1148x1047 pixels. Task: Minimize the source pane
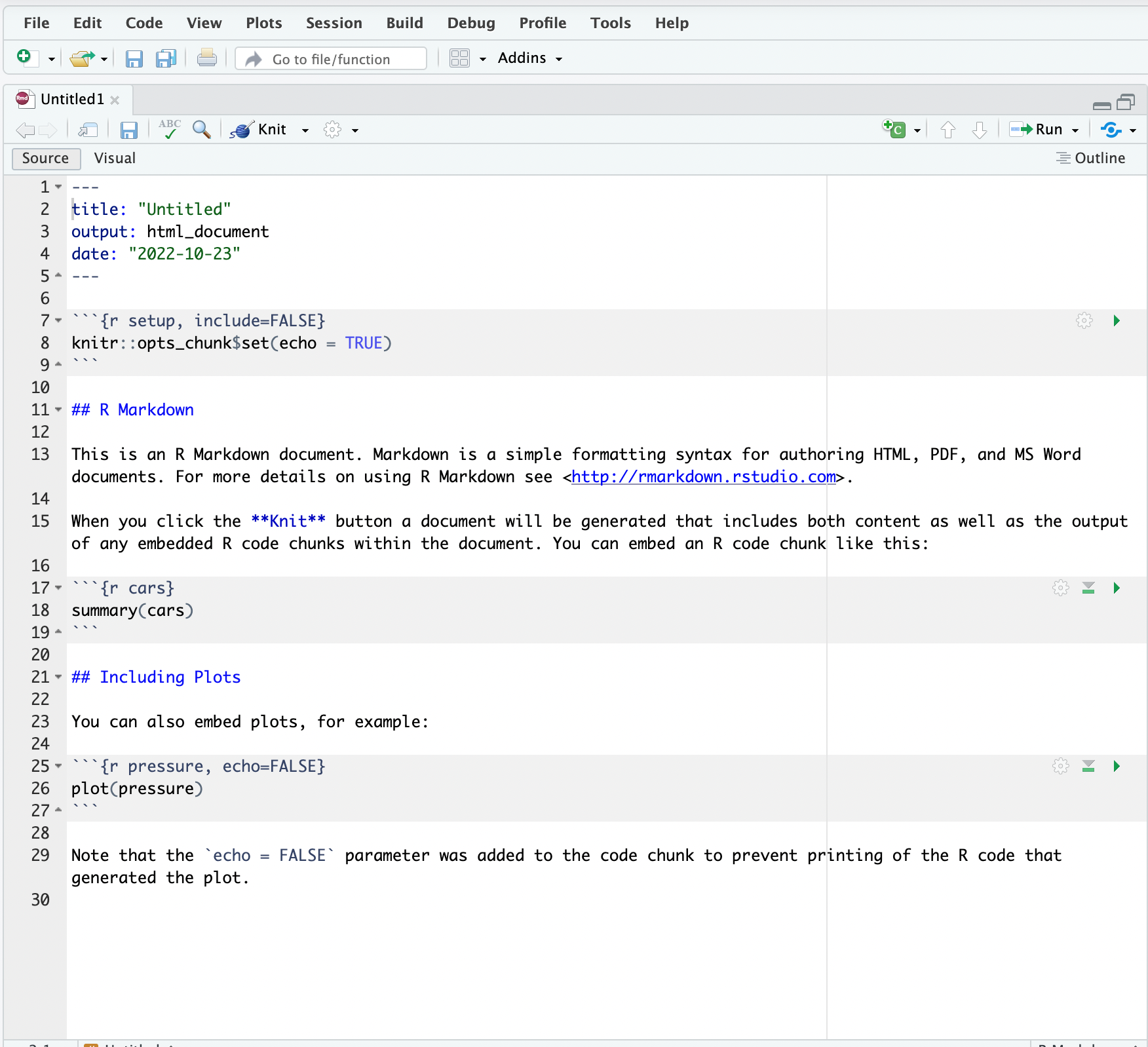tap(1102, 105)
